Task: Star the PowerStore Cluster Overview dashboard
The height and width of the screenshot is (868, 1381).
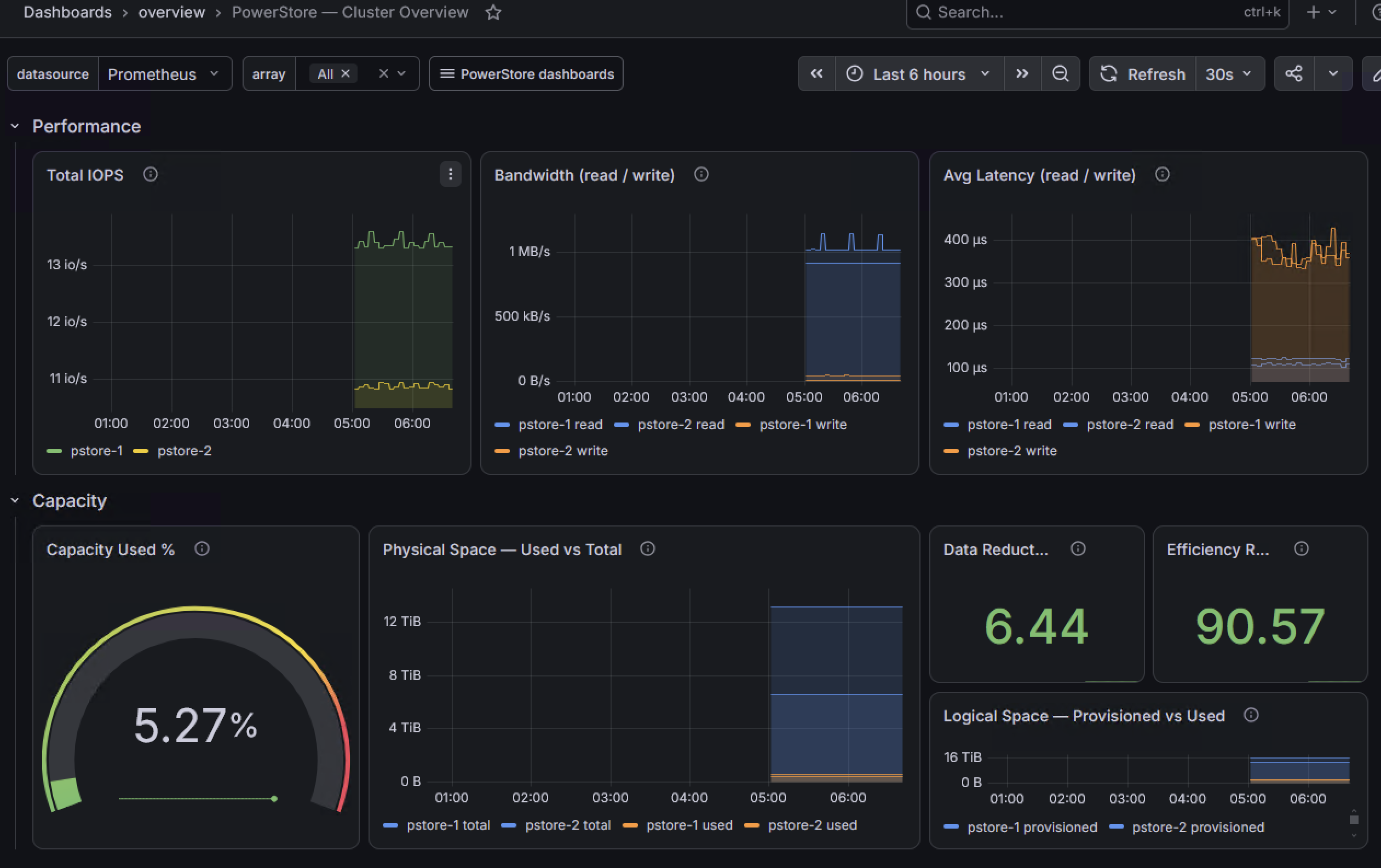Action: (493, 12)
